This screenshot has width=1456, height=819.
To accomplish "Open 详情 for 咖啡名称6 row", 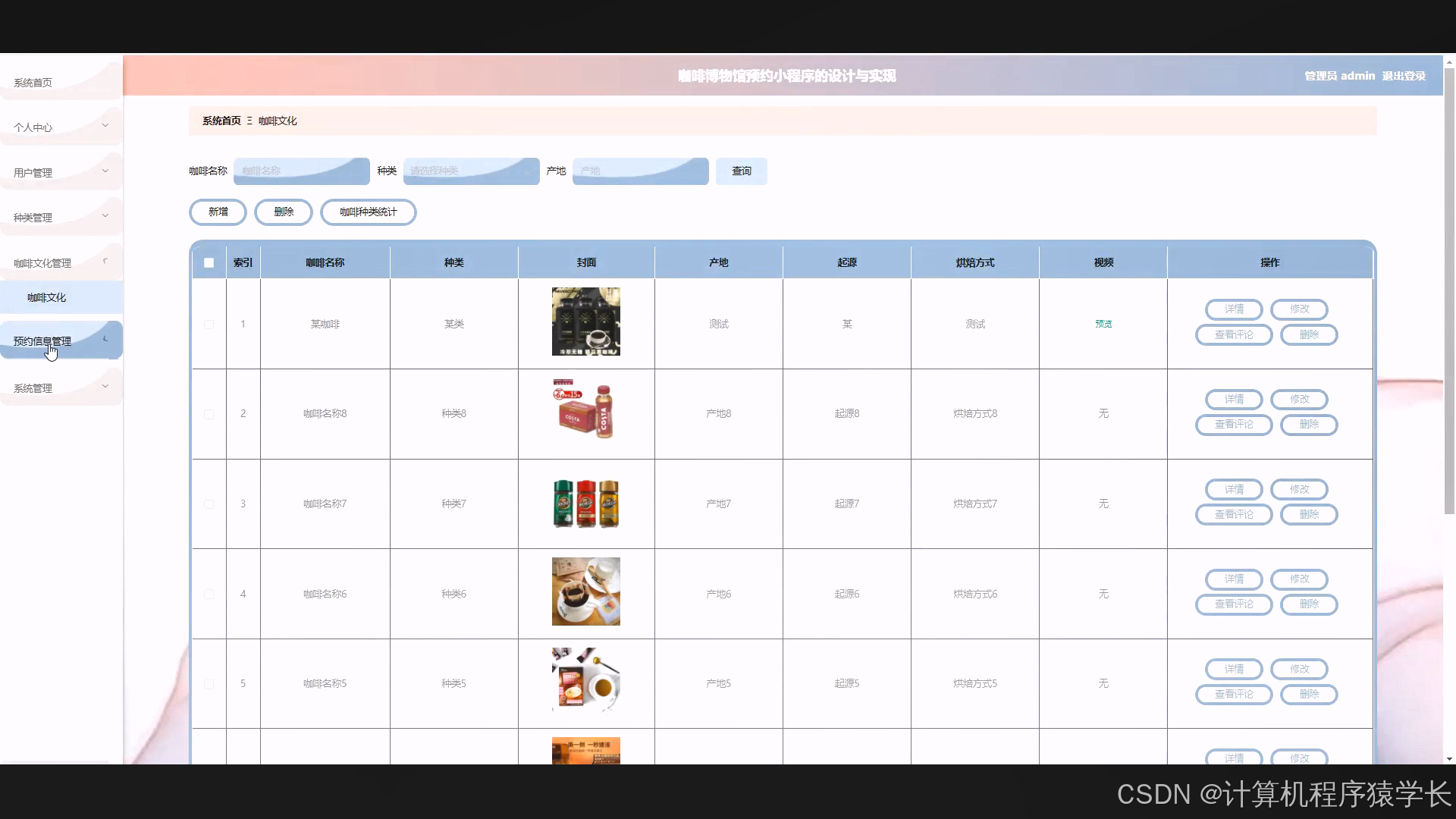I will coord(1234,579).
